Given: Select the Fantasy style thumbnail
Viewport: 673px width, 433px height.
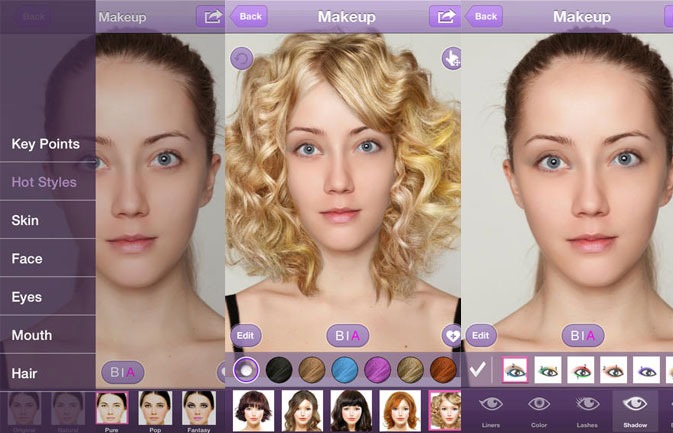Looking at the screenshot, I should tap(200, 410).
